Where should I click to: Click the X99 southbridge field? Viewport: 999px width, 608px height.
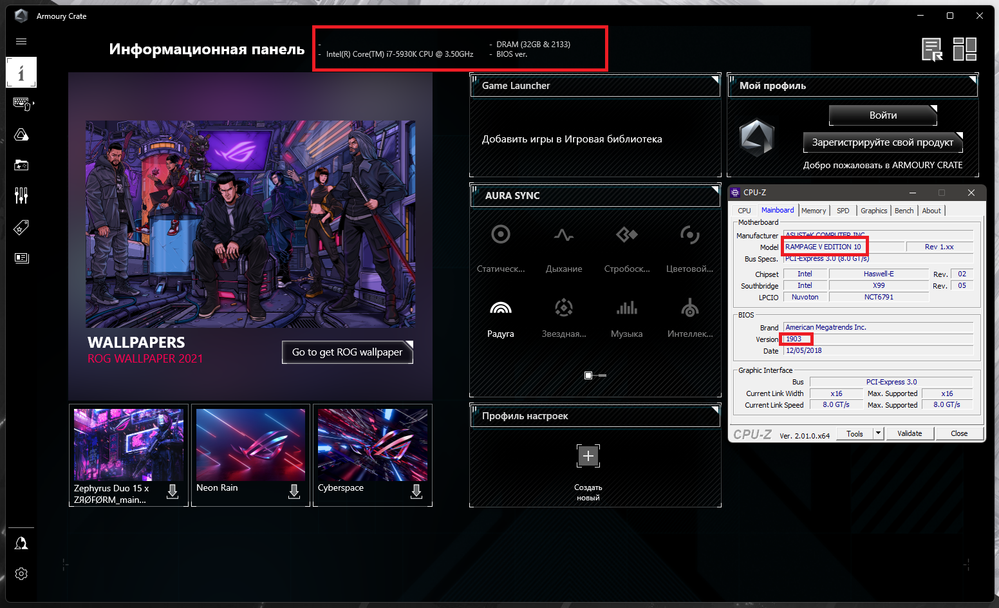[879, 286]
